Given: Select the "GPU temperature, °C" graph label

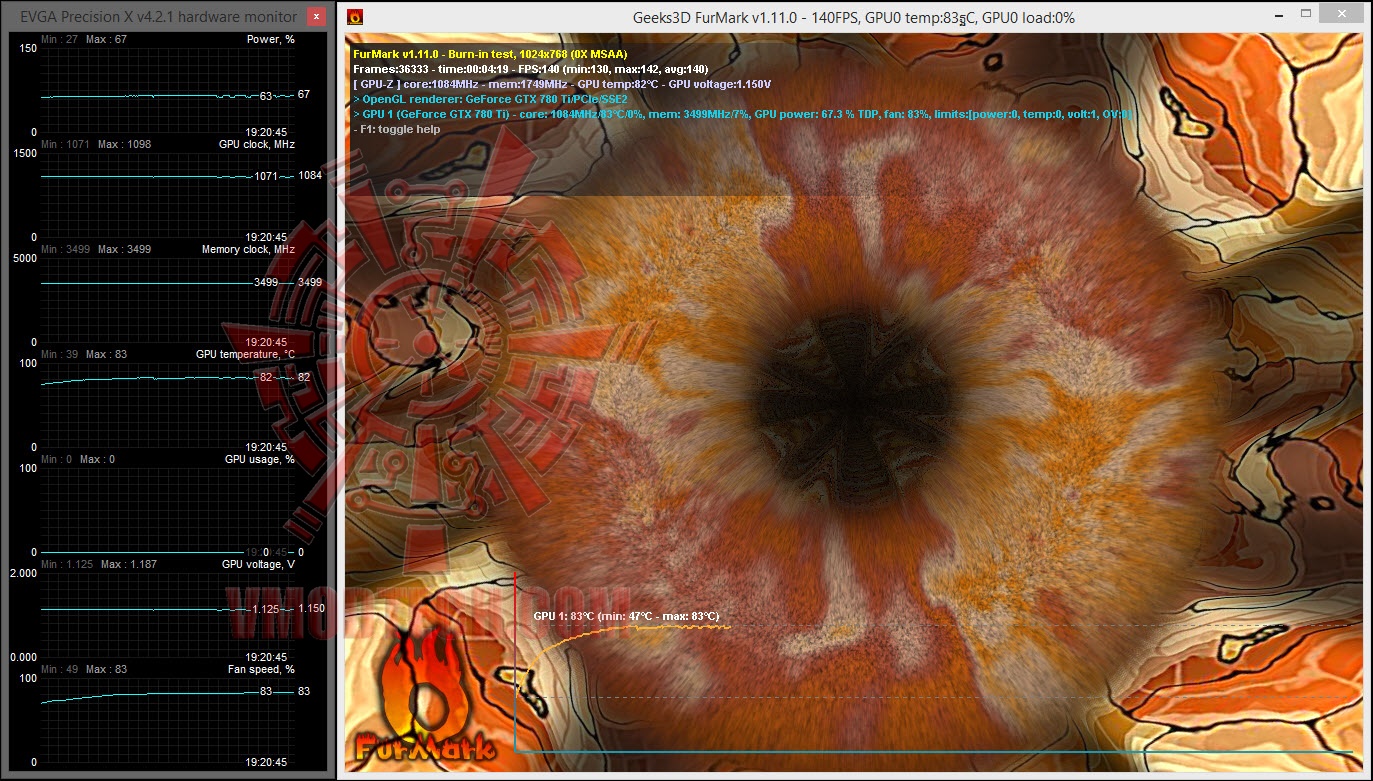Looking at the screenshot, I should coord(245,354).
